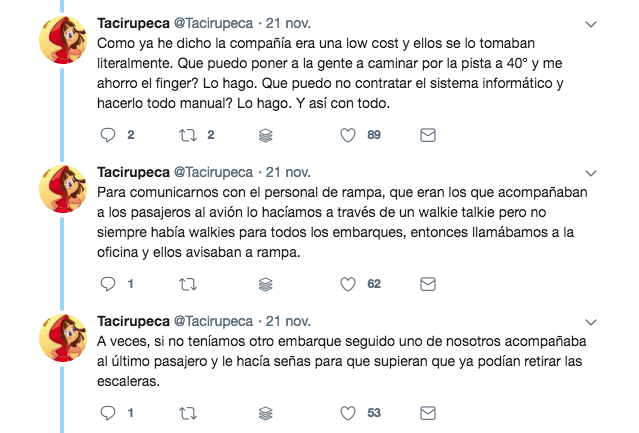Send first tweet via direct message
The height and width of the screenshot is (433, 639).
pos(428,135)
